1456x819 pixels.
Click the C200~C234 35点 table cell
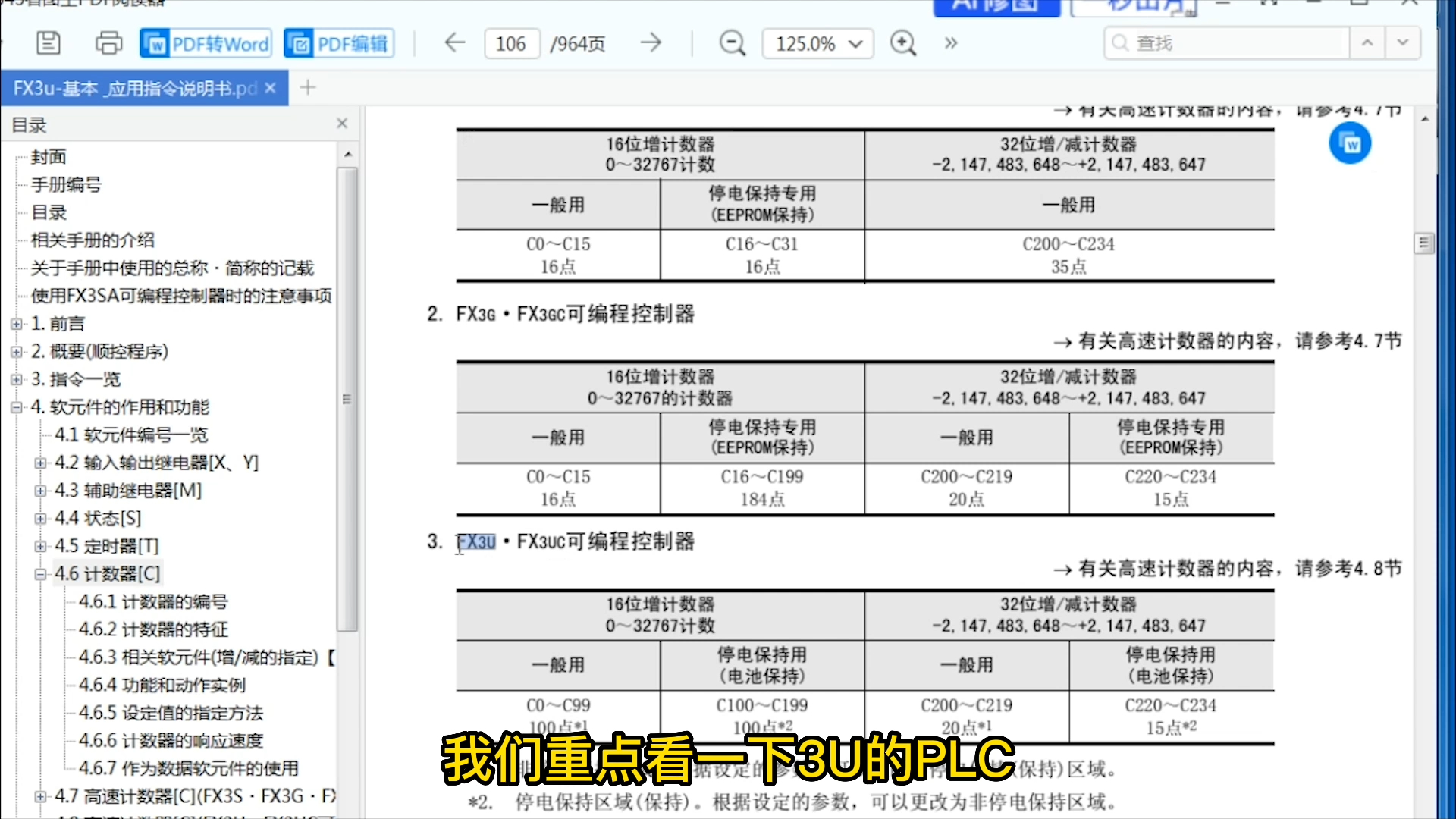(1068, 256)
